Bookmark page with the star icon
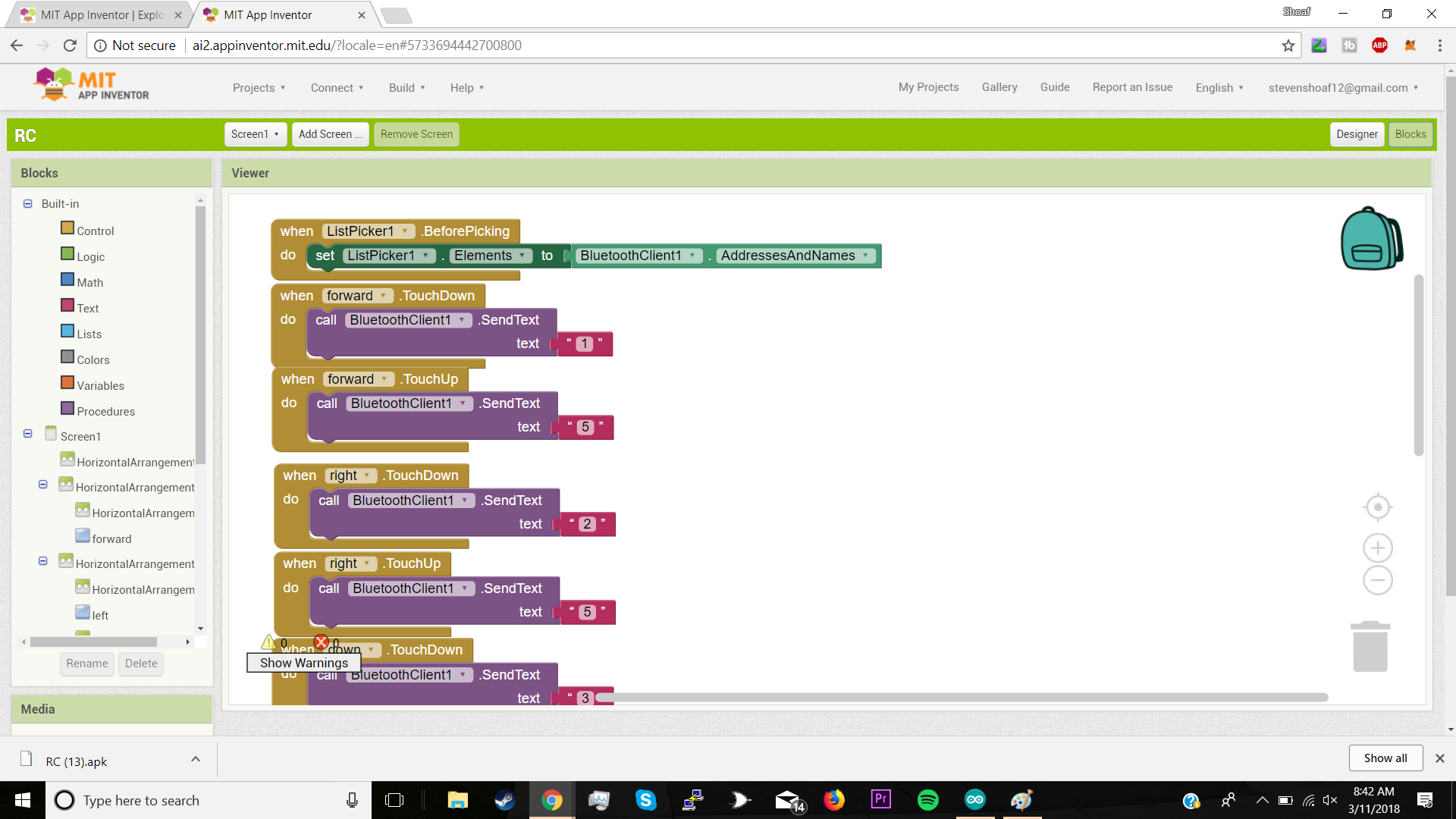1456x819 pixels. tap(1288, 45)
